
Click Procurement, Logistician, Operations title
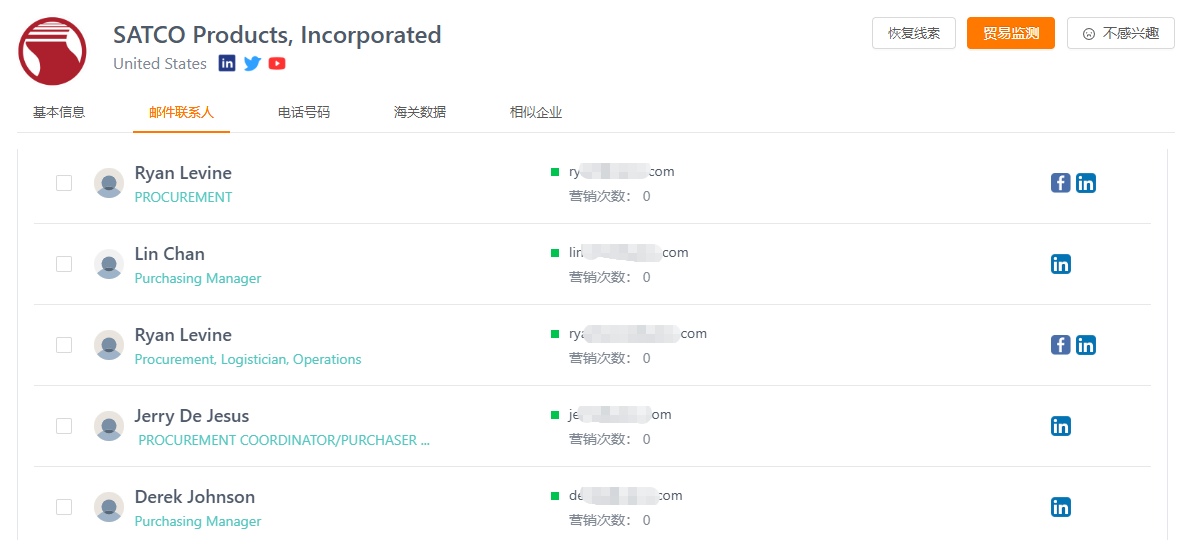pyautogui.click(x=248, y=359)
